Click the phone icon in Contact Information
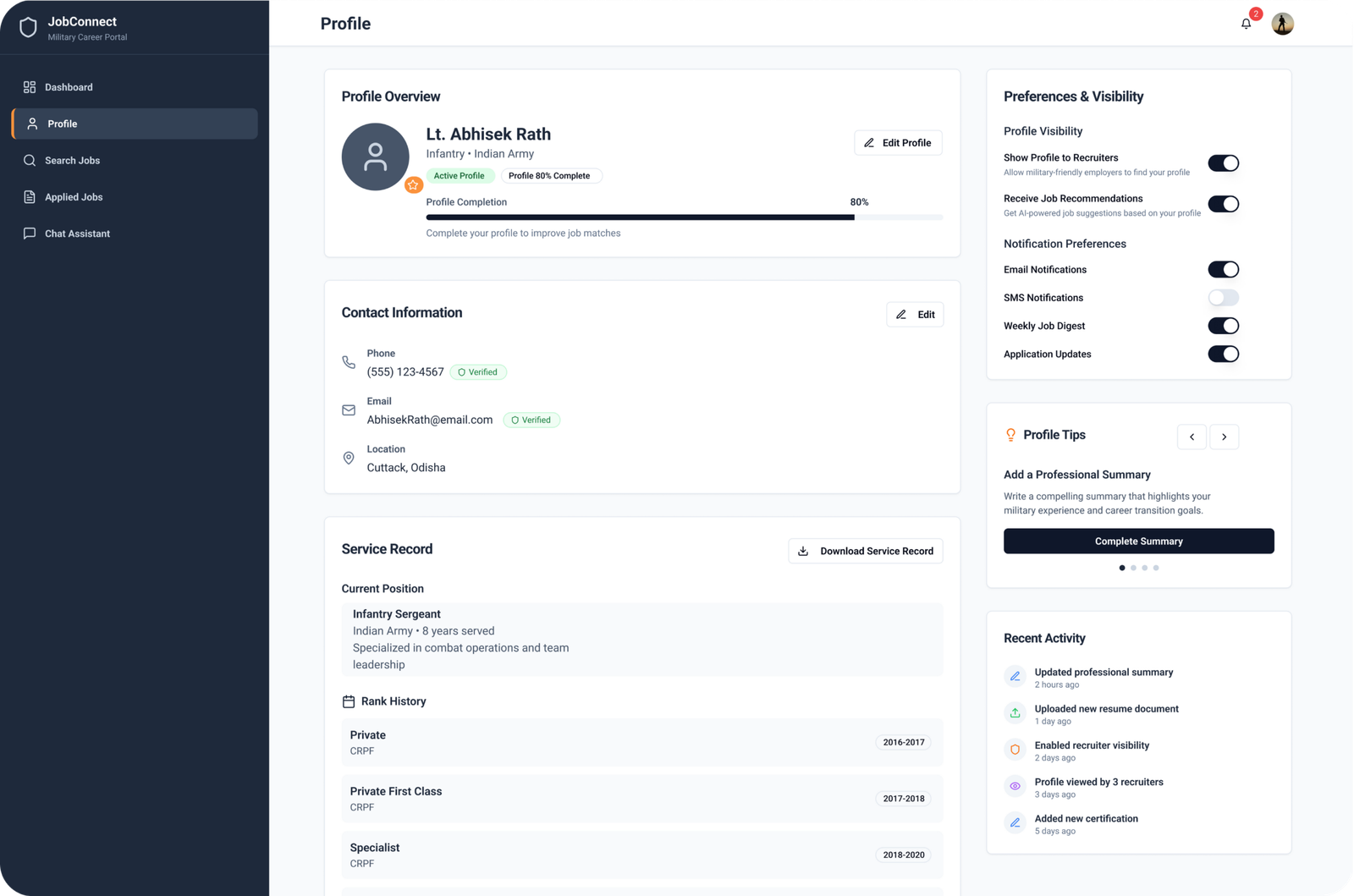The width and height of the screenshot is (1354, 896). [x=349, y=362]
